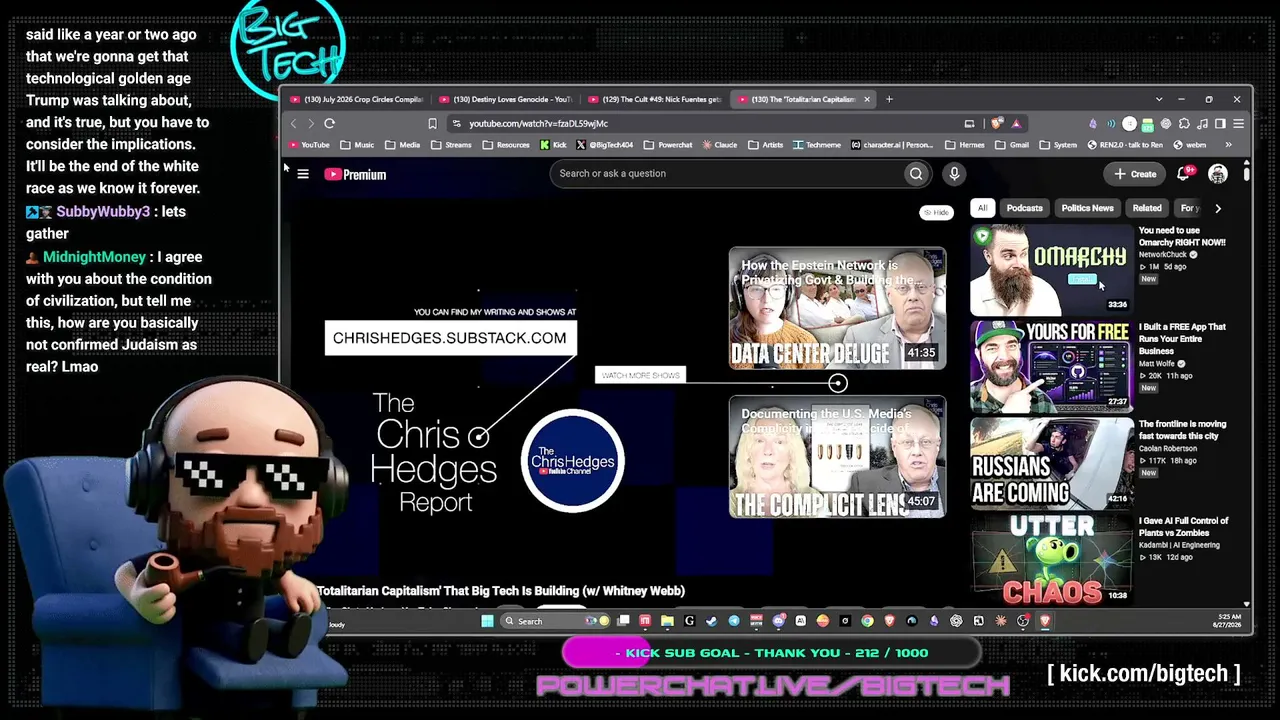Click the Create button on YouTube
The height and width of the screenshot is (720, 1280).
pos(1135,174)
